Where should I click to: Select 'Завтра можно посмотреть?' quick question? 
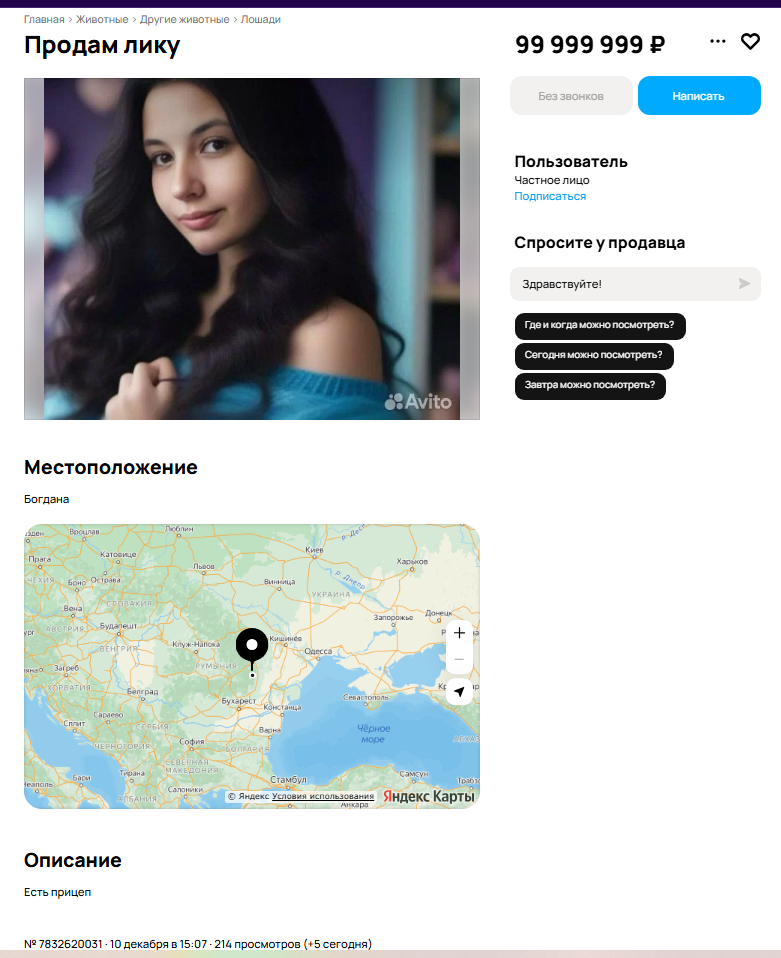coord(590,386)
